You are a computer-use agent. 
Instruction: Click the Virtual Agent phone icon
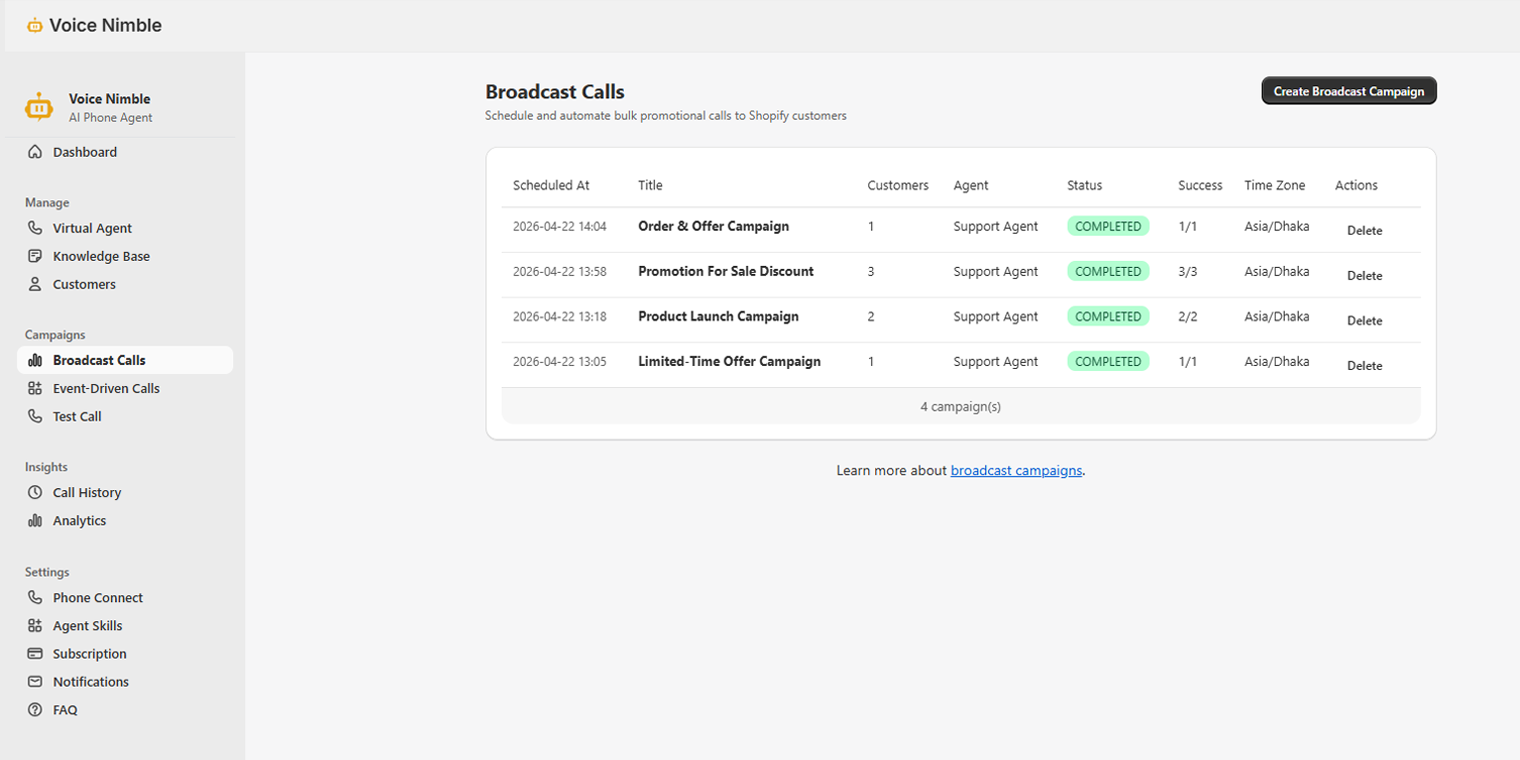35,228
